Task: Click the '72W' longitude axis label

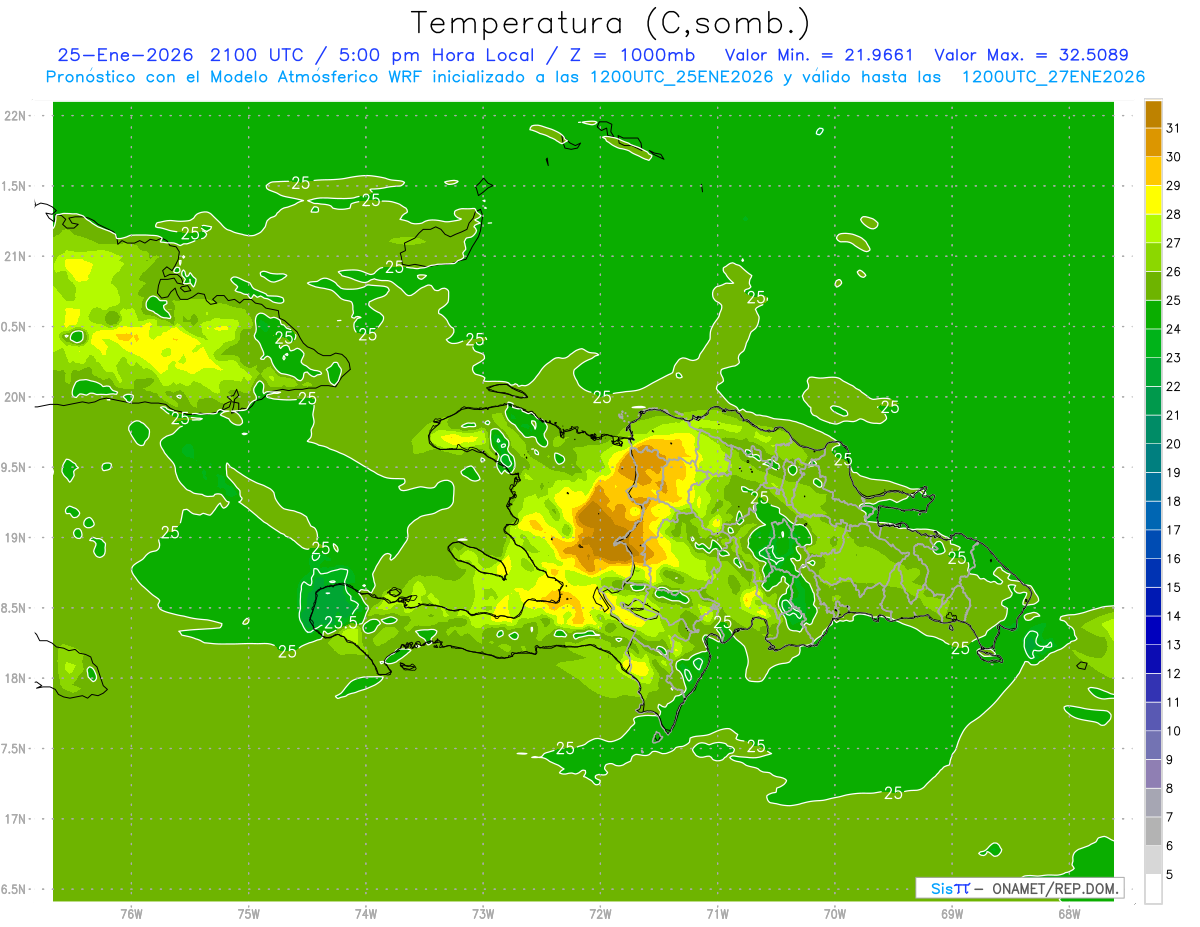Action: 600,913
